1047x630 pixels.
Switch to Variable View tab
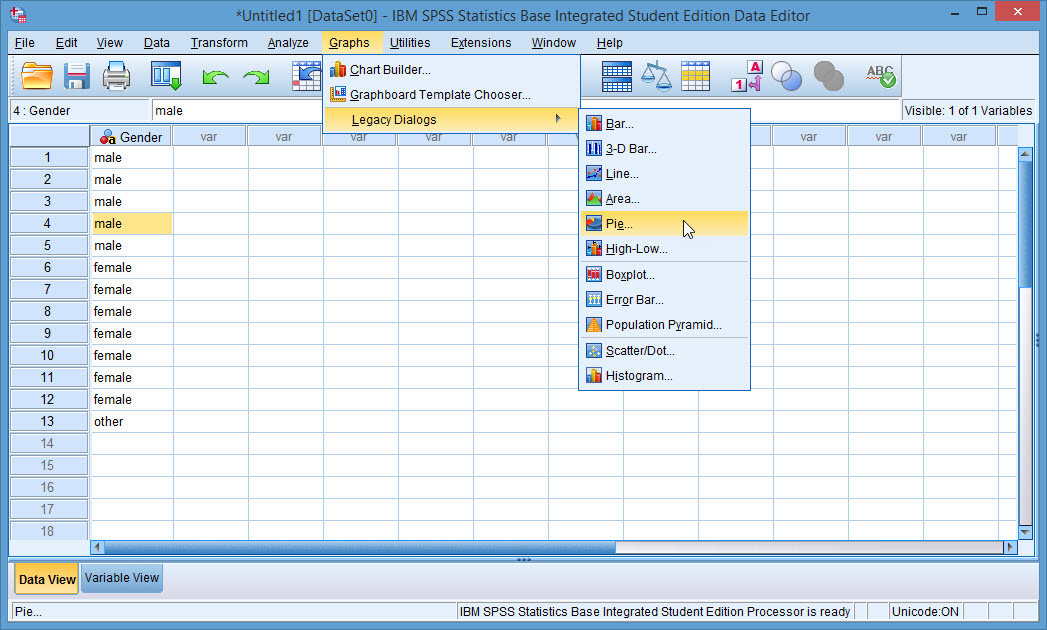[122, 578]
